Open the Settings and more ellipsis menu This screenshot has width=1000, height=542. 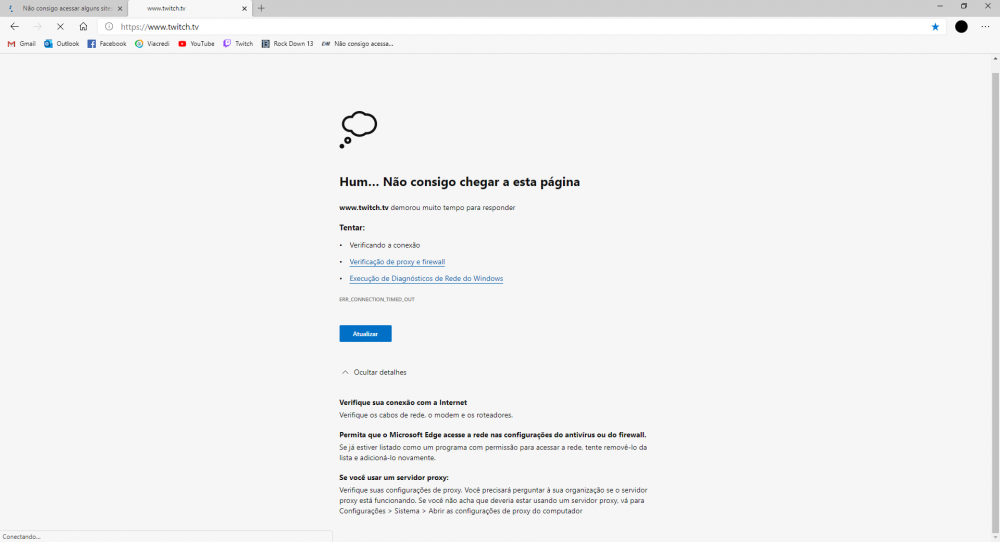coord(985,27)
